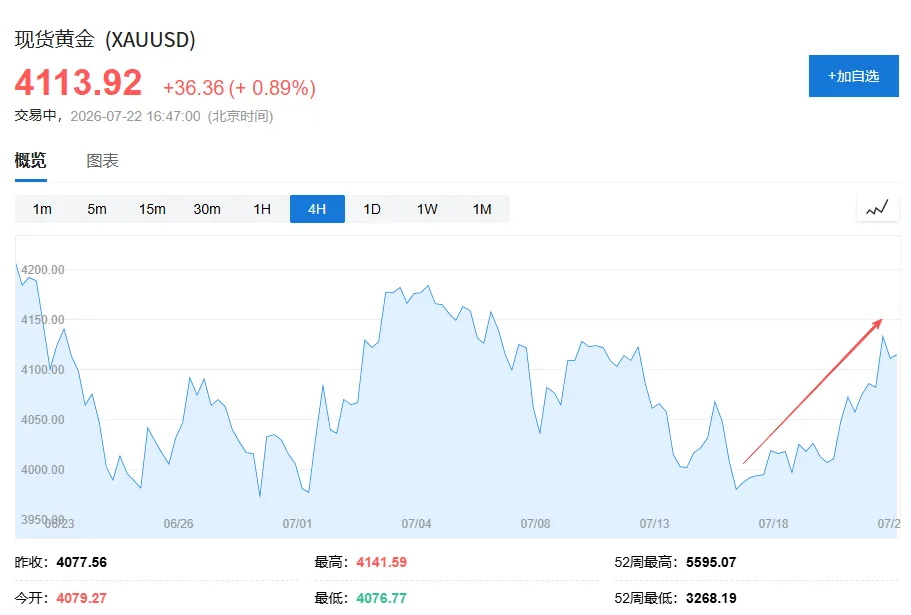The image size is (911, 615).
Task: Click the current price 4113.92
Action: pos(78,82)
